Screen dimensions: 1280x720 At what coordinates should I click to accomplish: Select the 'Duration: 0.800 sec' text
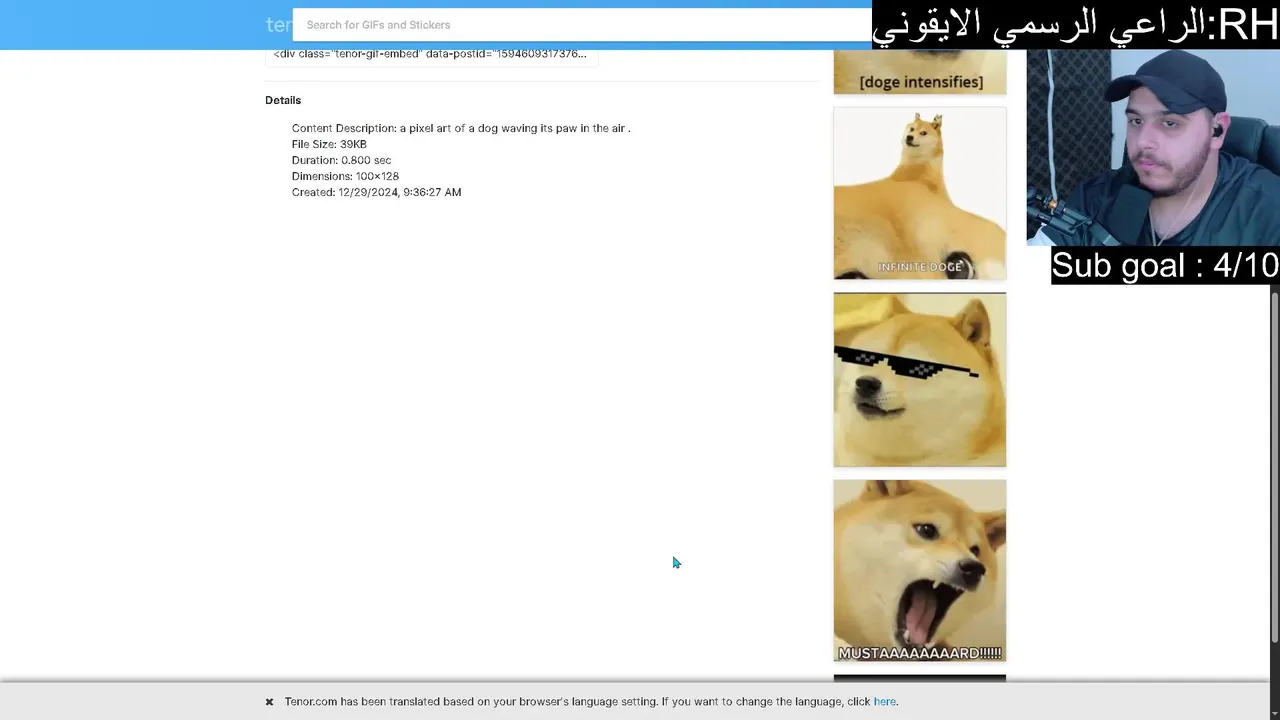(x=341, y=160)
